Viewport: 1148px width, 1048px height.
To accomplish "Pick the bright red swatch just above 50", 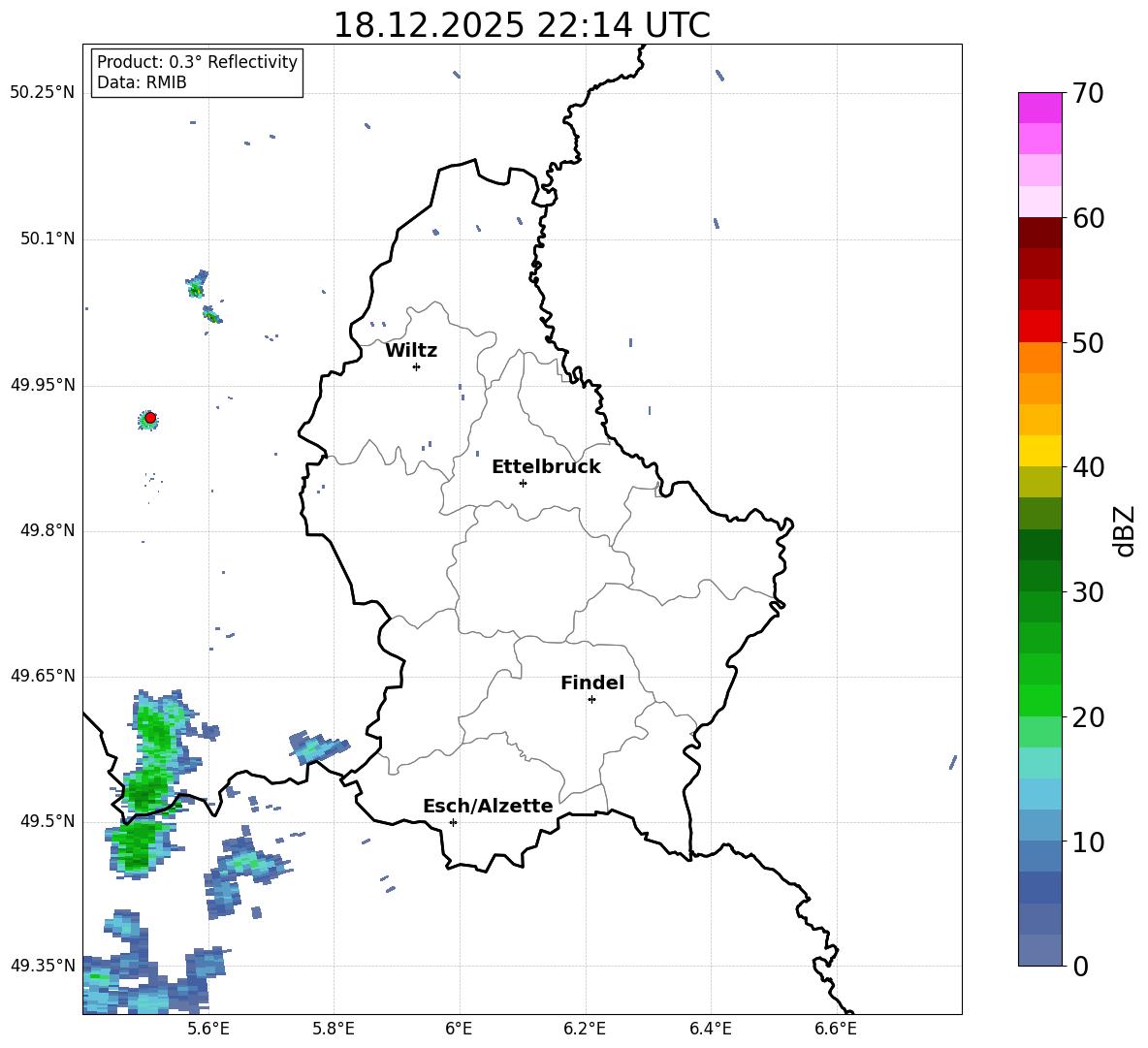I will (x=1039, y=326).
